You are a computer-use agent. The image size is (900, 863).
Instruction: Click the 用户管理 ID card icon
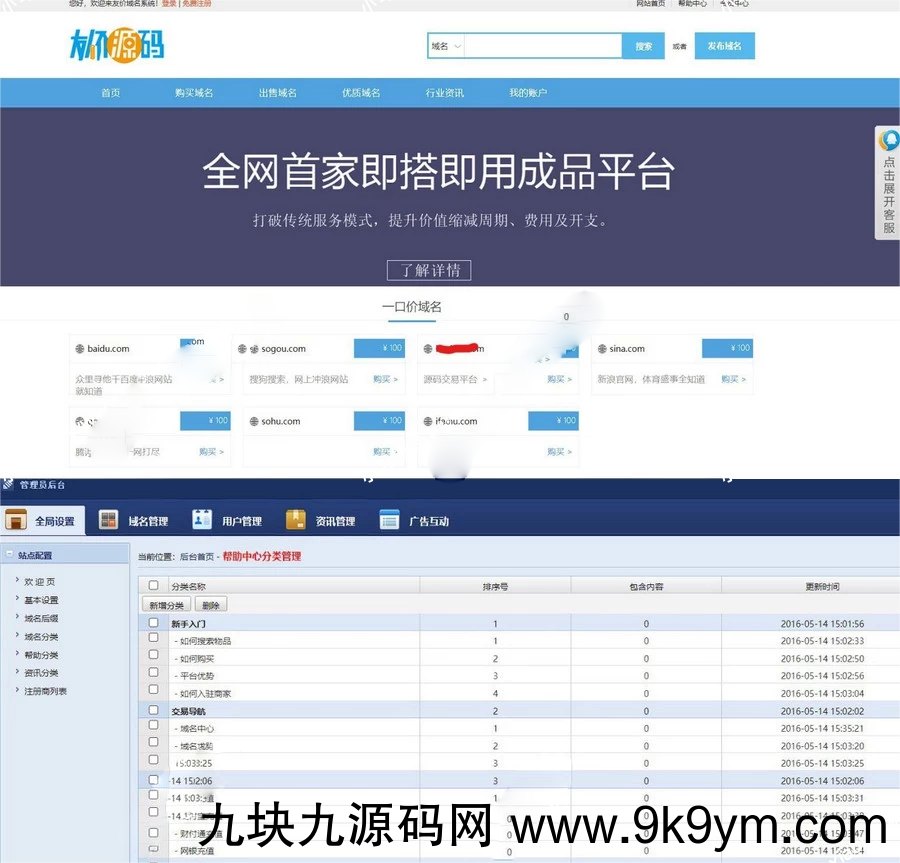(202, 520)
